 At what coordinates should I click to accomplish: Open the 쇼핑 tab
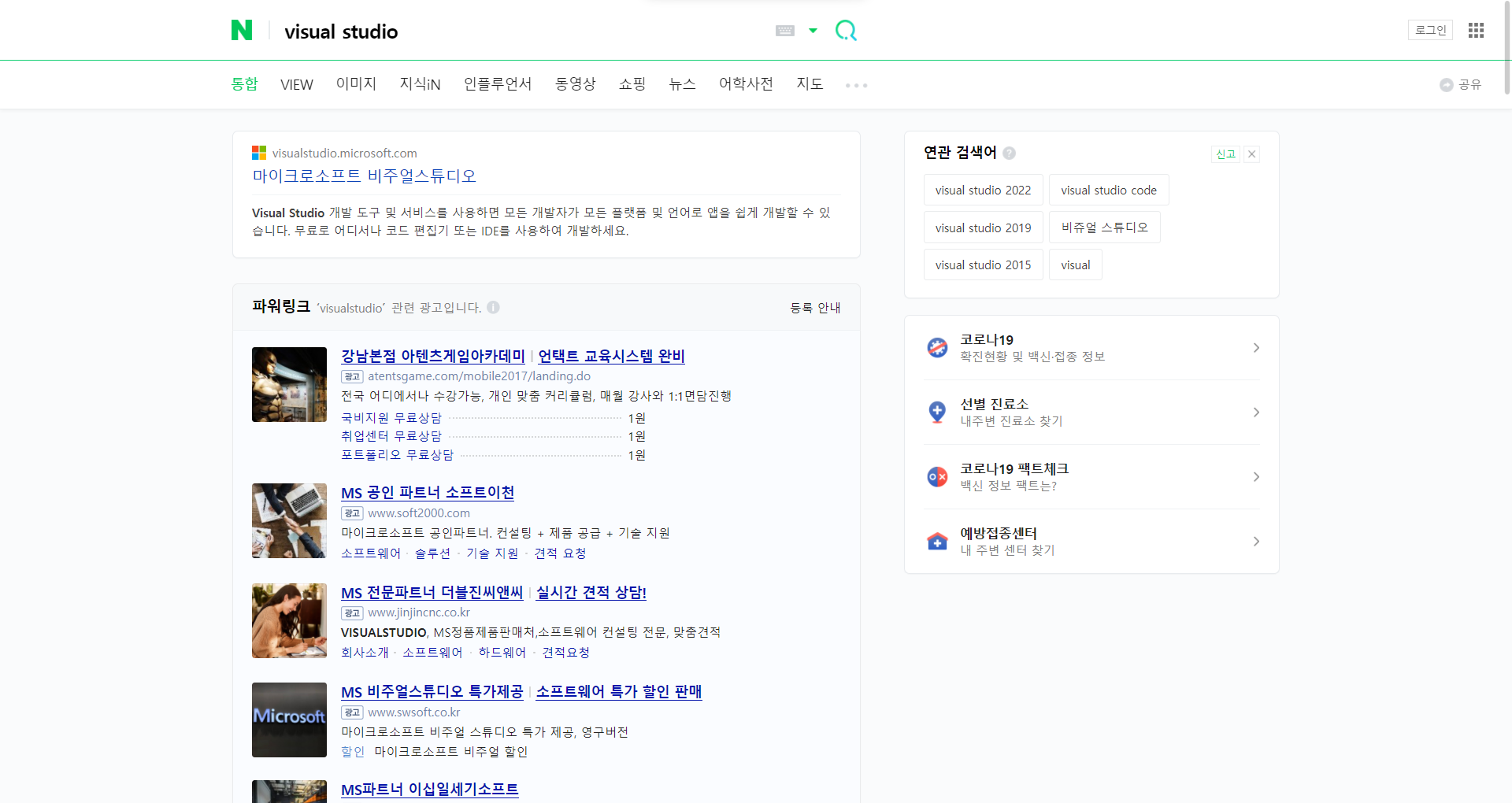tap(632, 83)
